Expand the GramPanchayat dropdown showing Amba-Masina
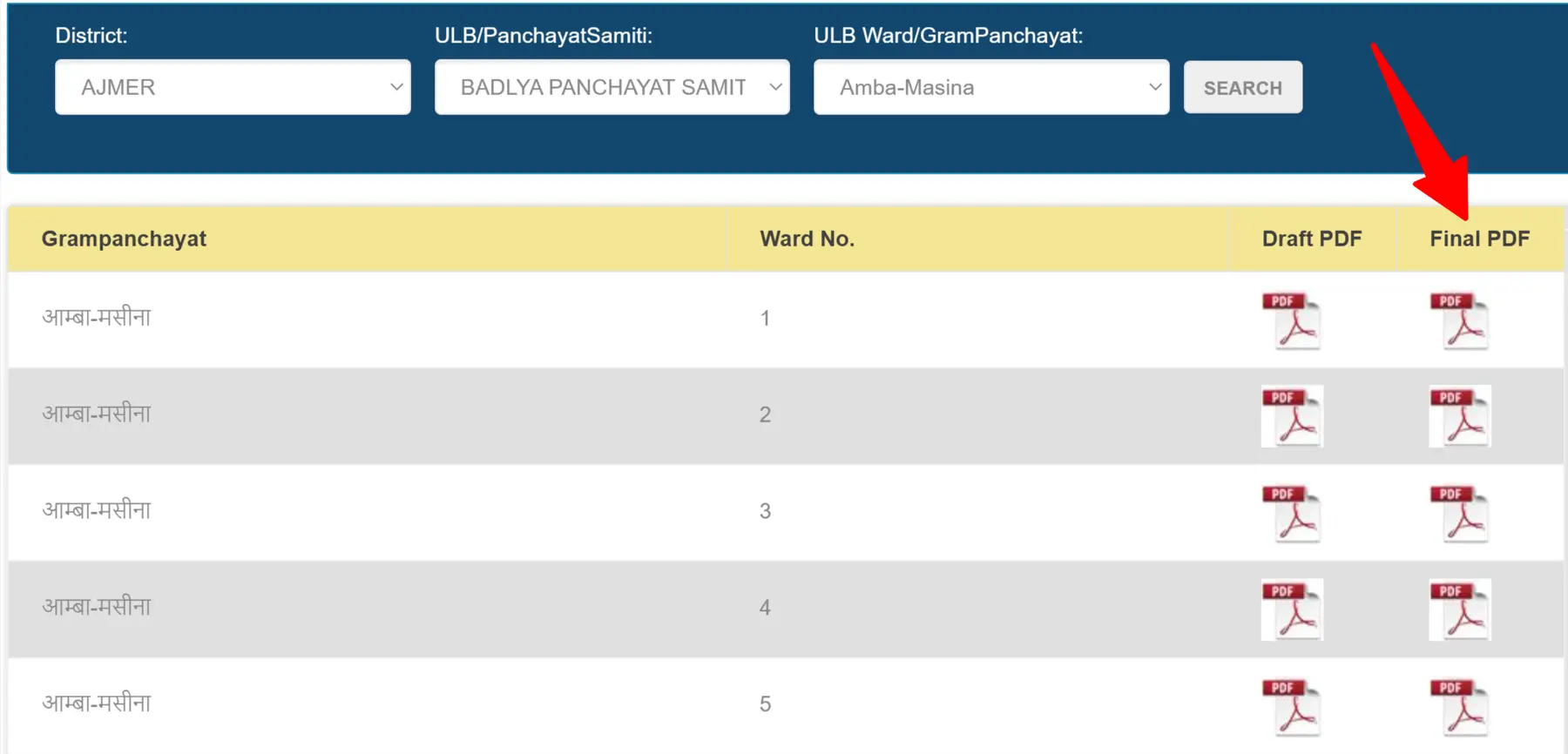The width and height of the screenshot is (1568, 754). (991, 87)
